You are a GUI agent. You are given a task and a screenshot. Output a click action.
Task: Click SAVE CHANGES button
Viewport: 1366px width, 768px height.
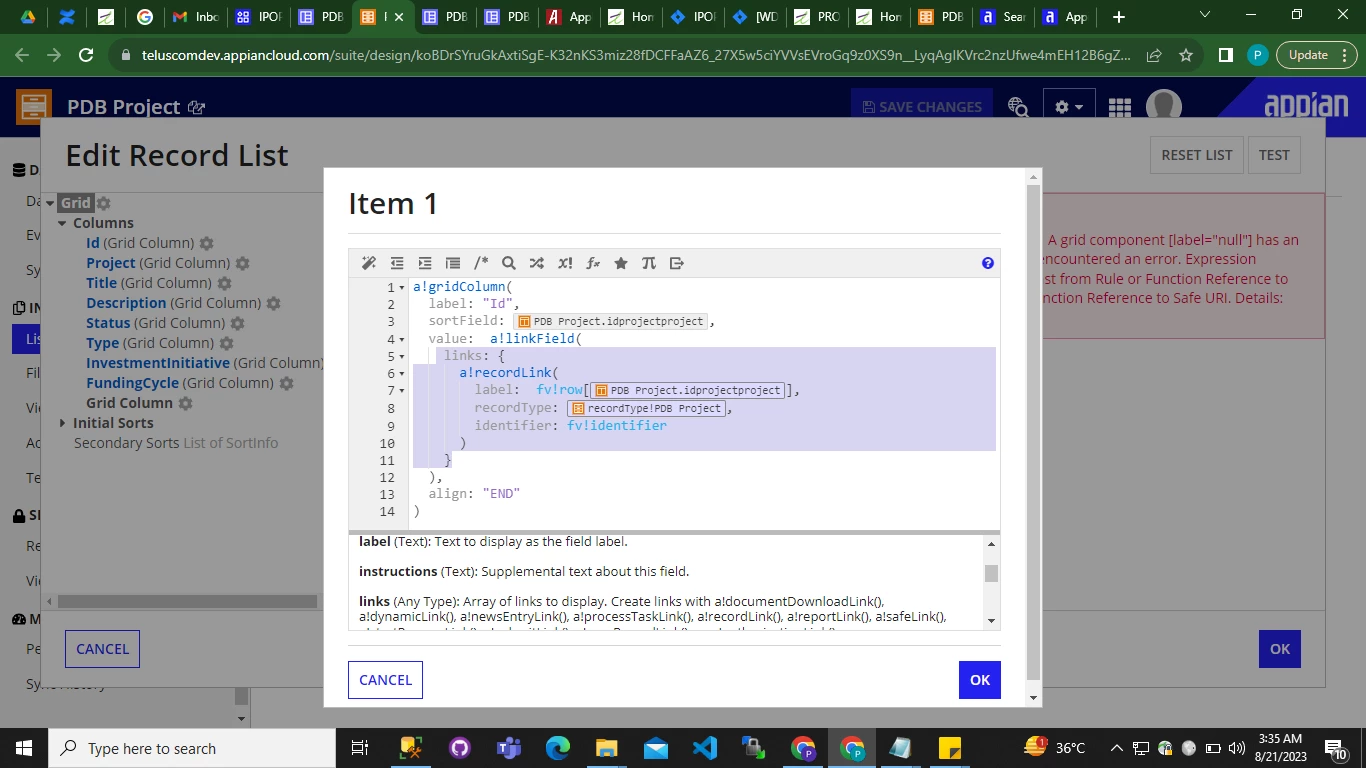click(x=921, y=107)
